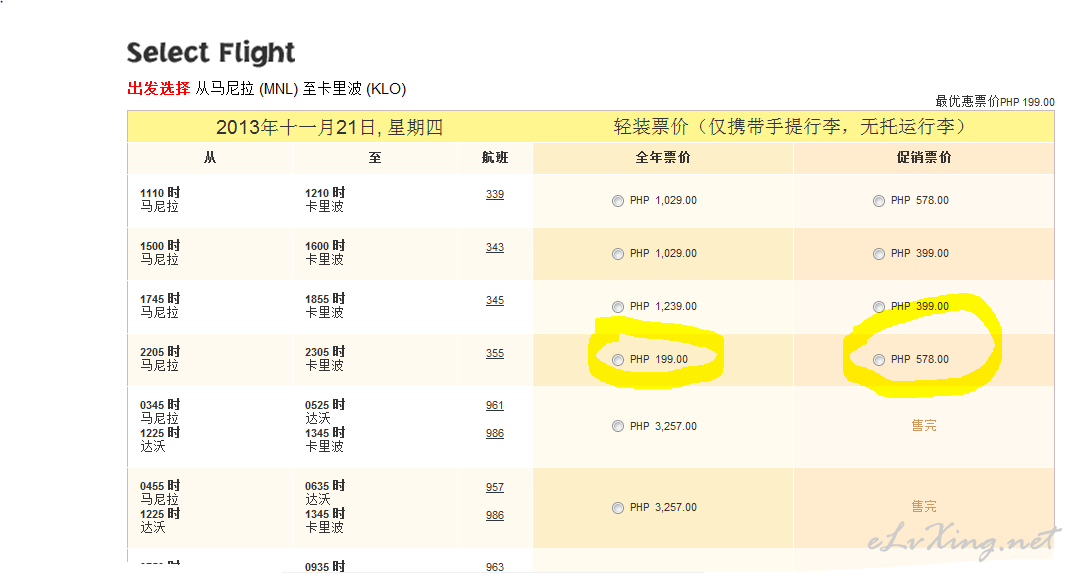Open flight 986 link below flight 957
The image size is (1072, 574).
coord(495,515)
